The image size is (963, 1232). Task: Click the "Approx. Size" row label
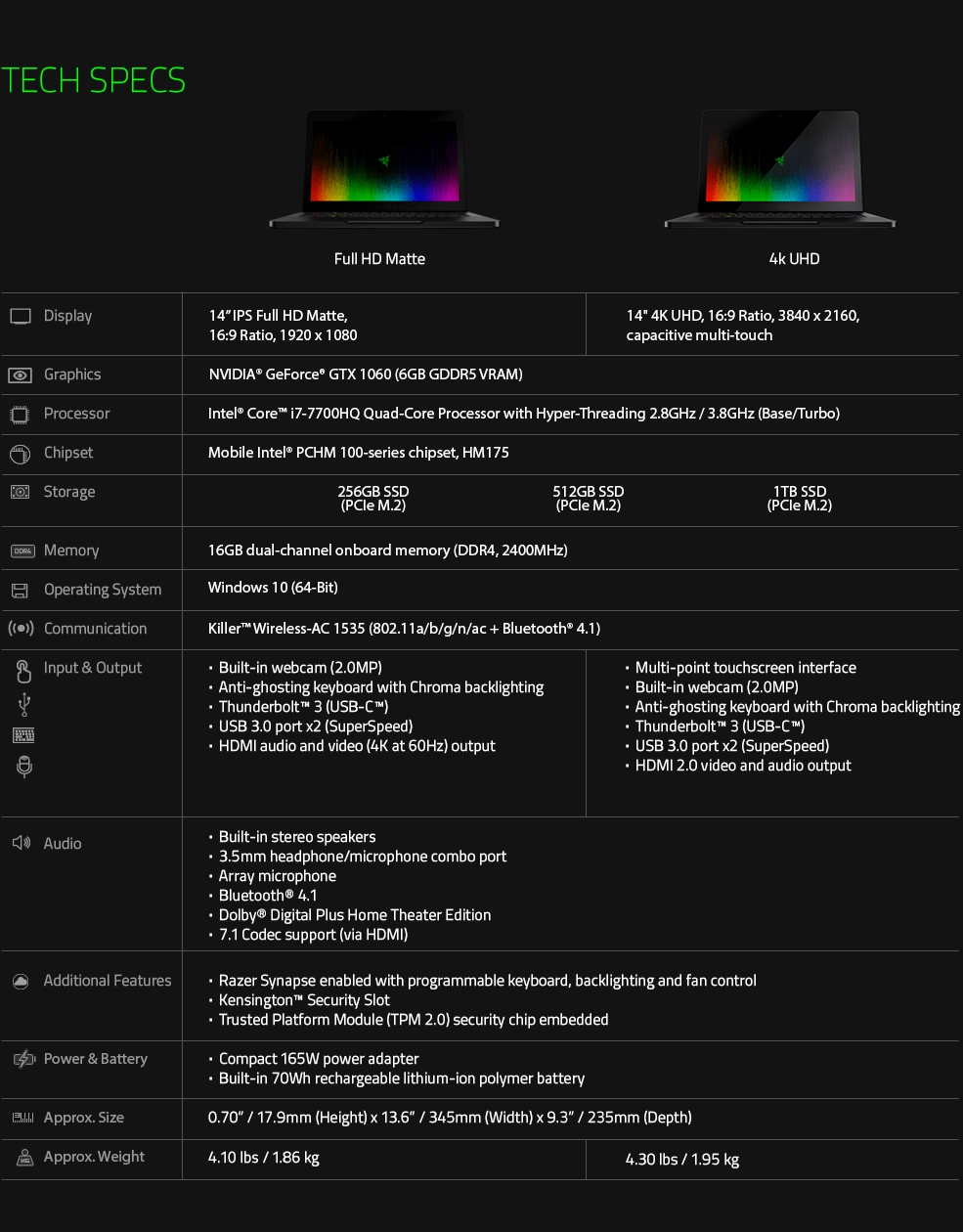coord(84,1118)
